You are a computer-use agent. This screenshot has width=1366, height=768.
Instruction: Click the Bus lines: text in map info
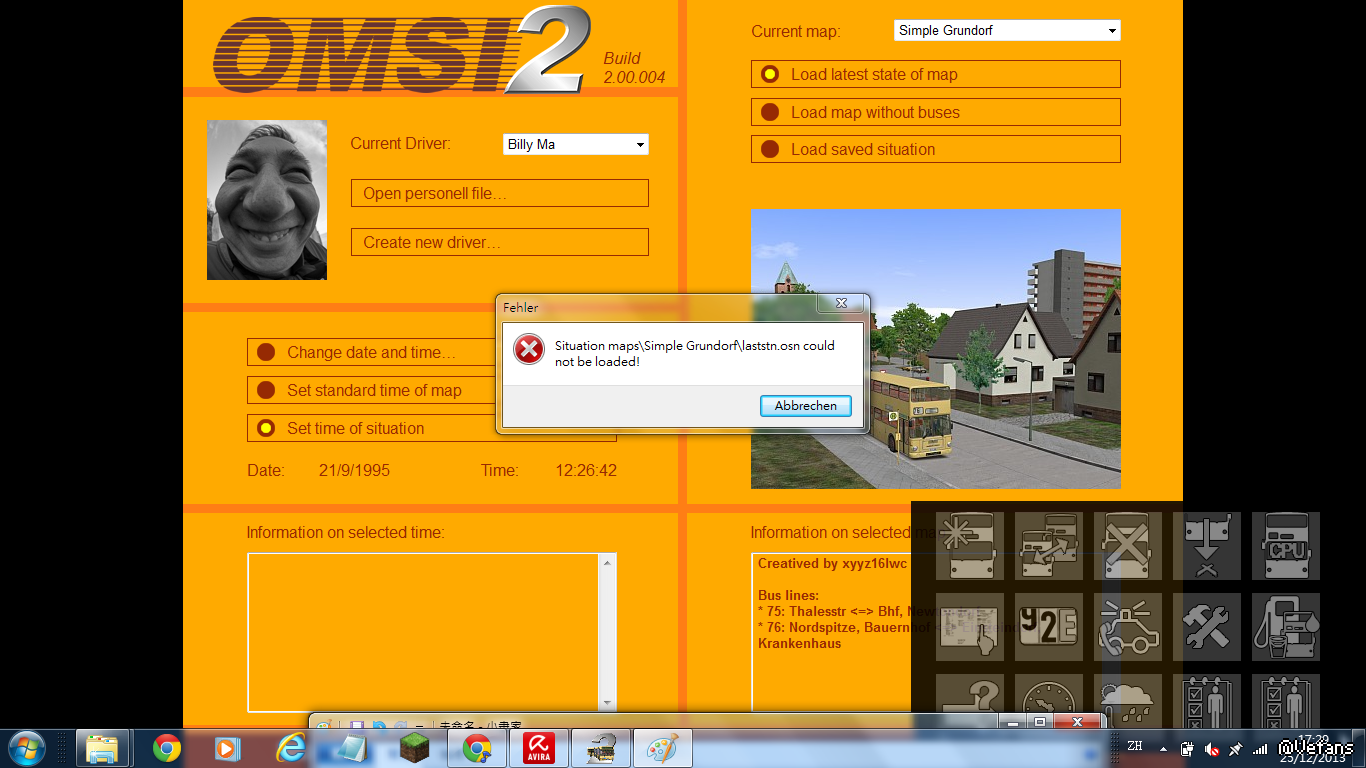pos(788,596)
